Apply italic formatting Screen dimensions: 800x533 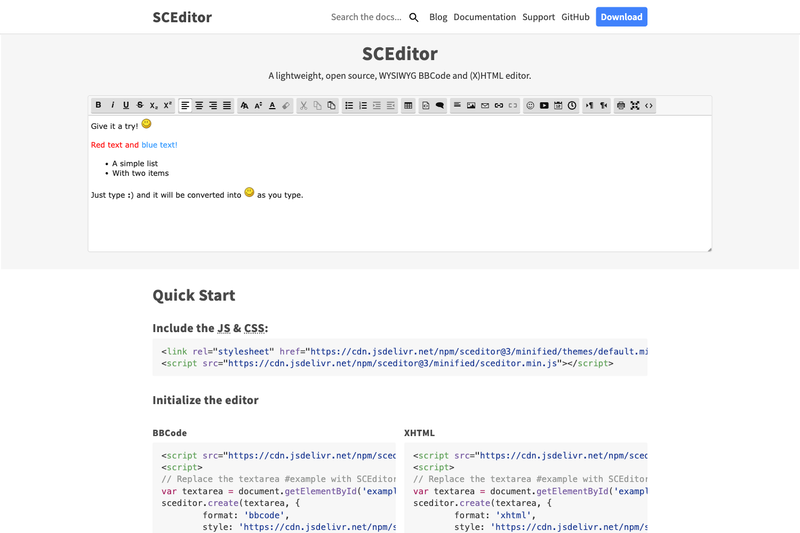112,105
